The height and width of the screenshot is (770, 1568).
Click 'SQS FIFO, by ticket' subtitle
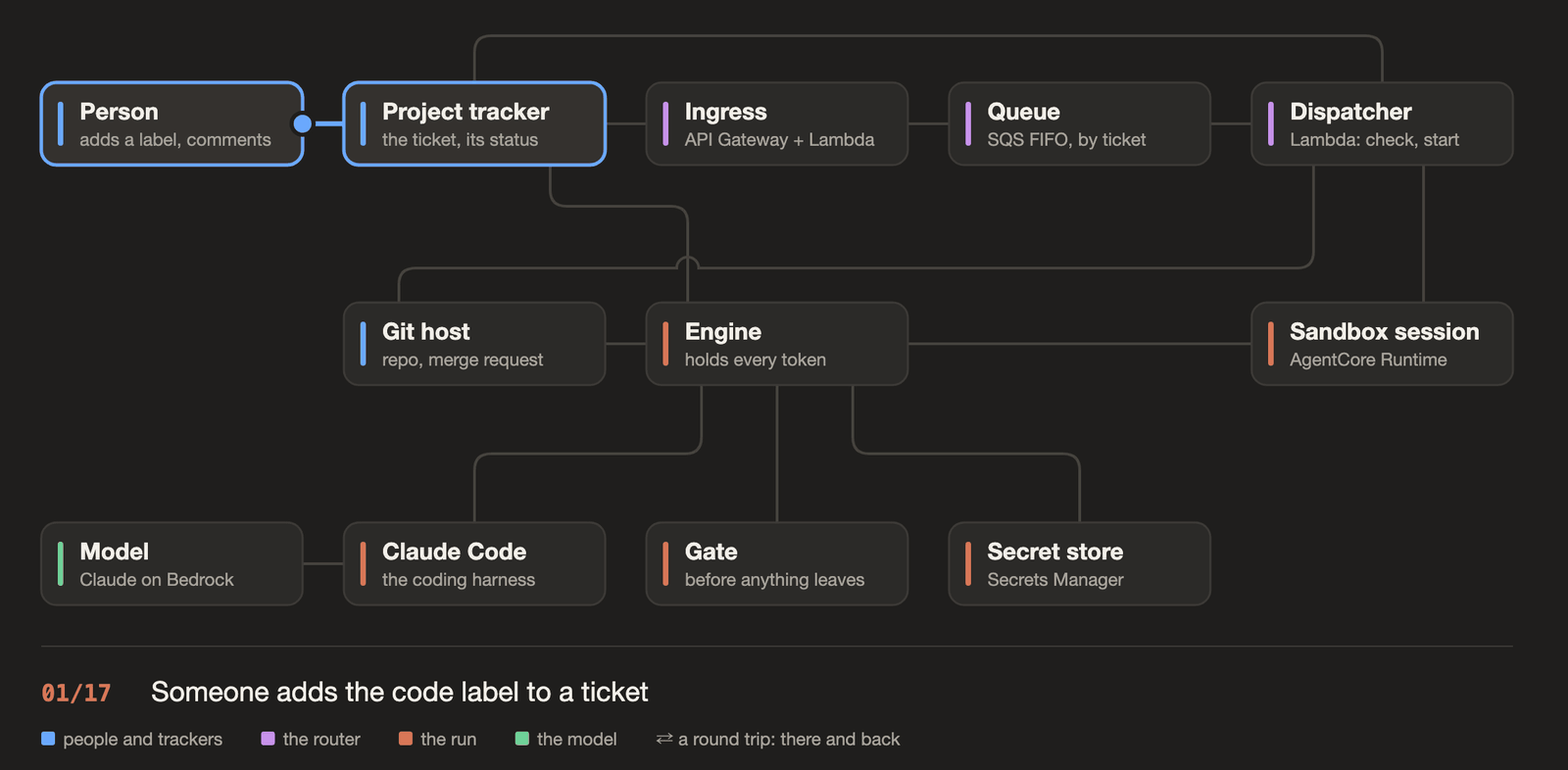tap(1067, 140)
